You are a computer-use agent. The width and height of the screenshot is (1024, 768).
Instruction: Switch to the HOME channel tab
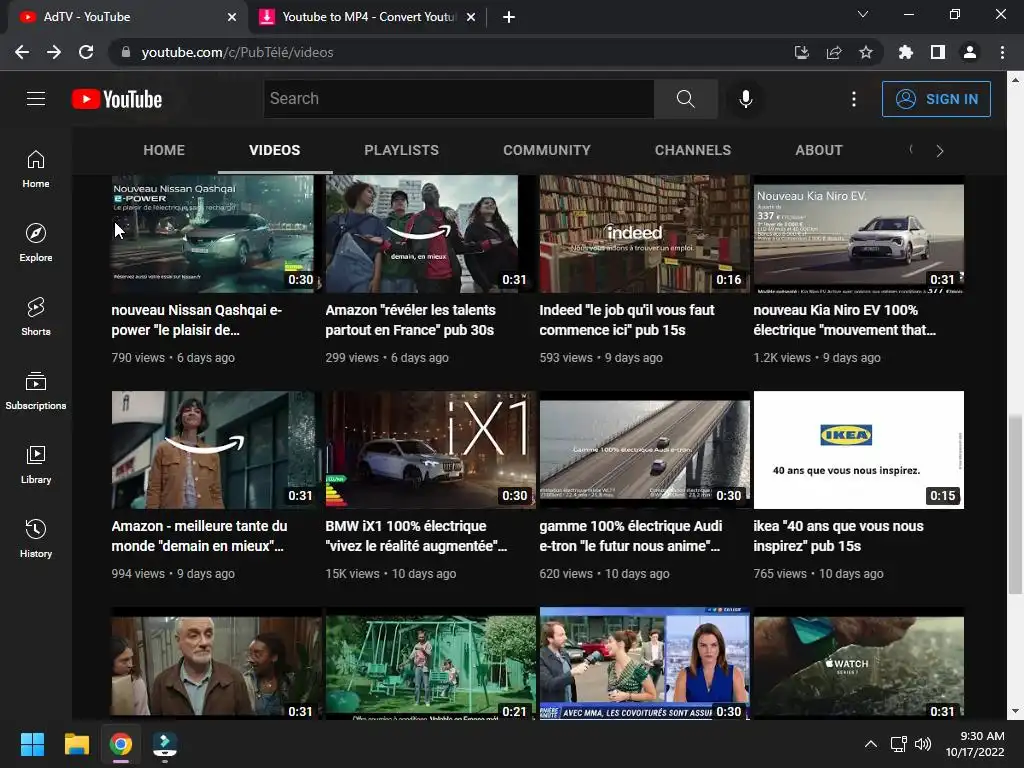click(164, 150)
